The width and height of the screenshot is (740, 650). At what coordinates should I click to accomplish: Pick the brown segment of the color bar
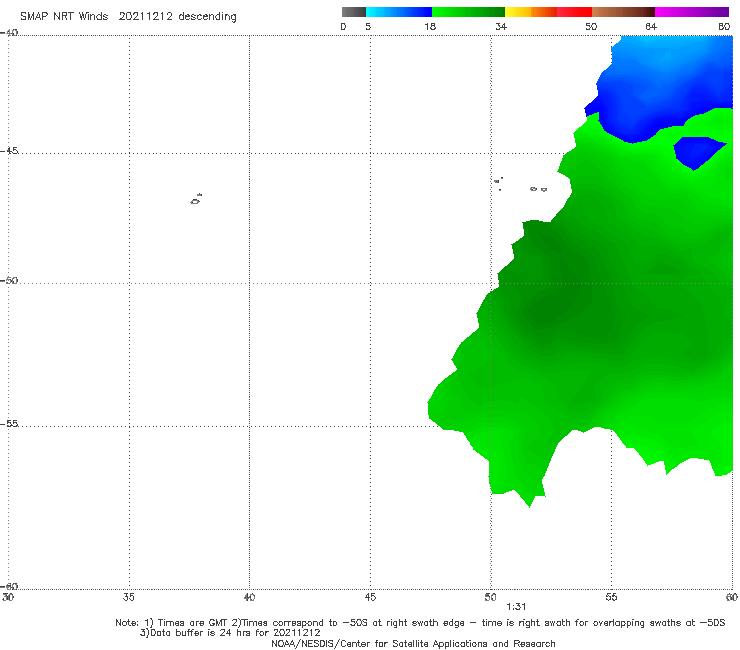(623, 12)
